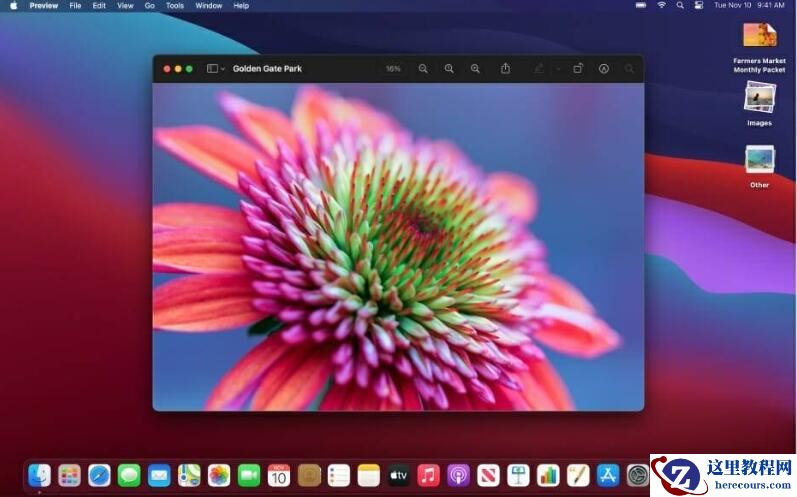This screenshot has height=497, width=797.
Task: Select the Other stack on desktop
Action: click(759, 167)
